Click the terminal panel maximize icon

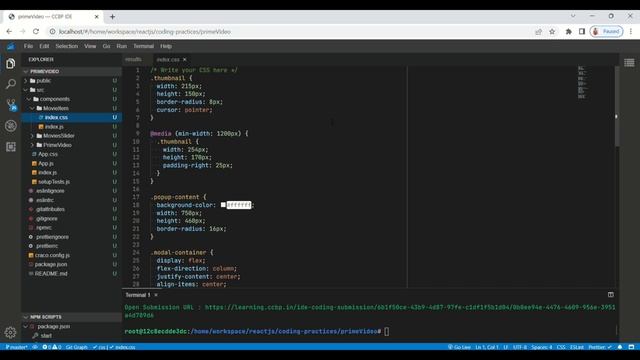click(611, 295)
